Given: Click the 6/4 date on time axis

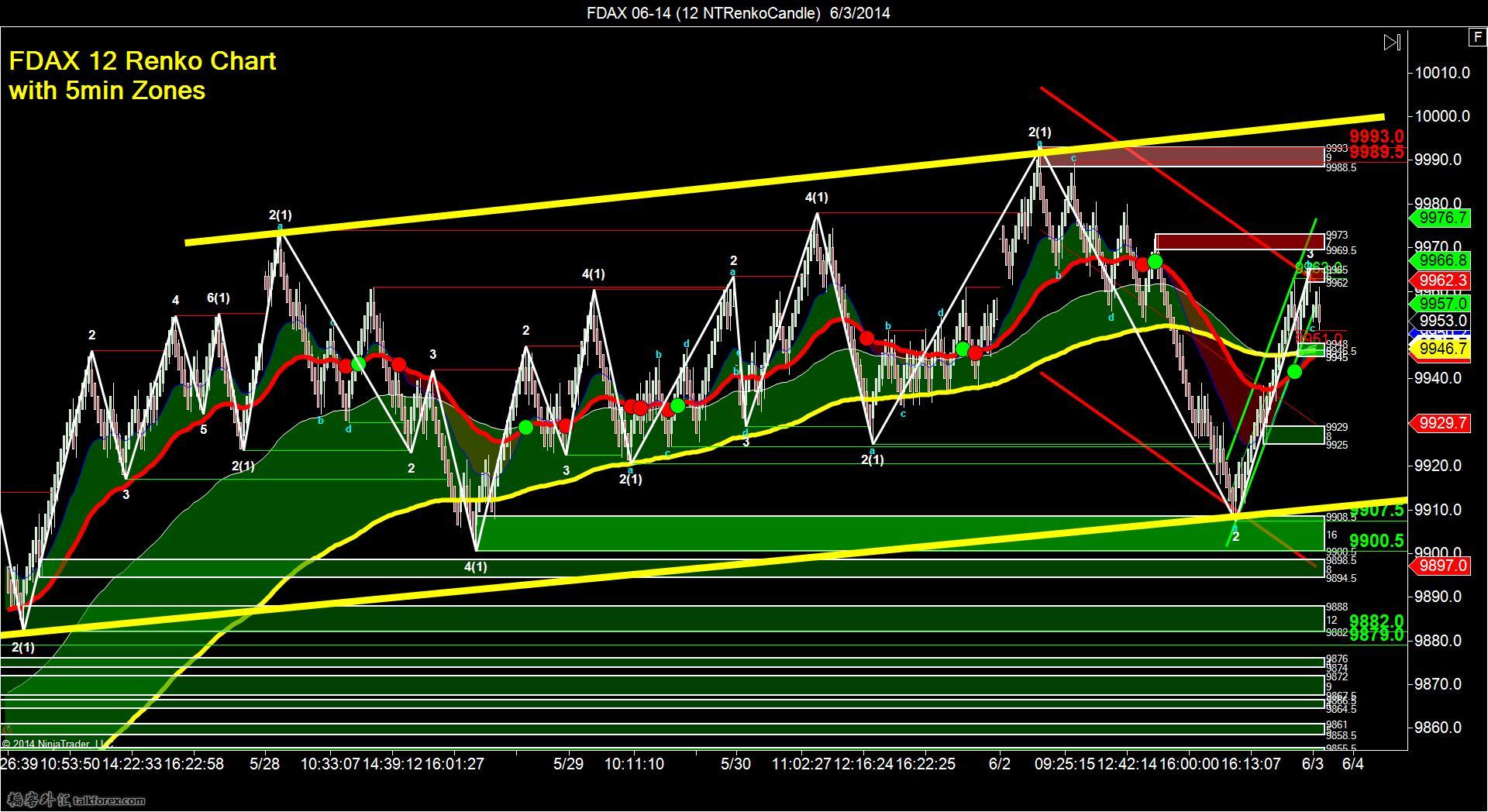Looking at the screenshot, I should (1353, 763).
